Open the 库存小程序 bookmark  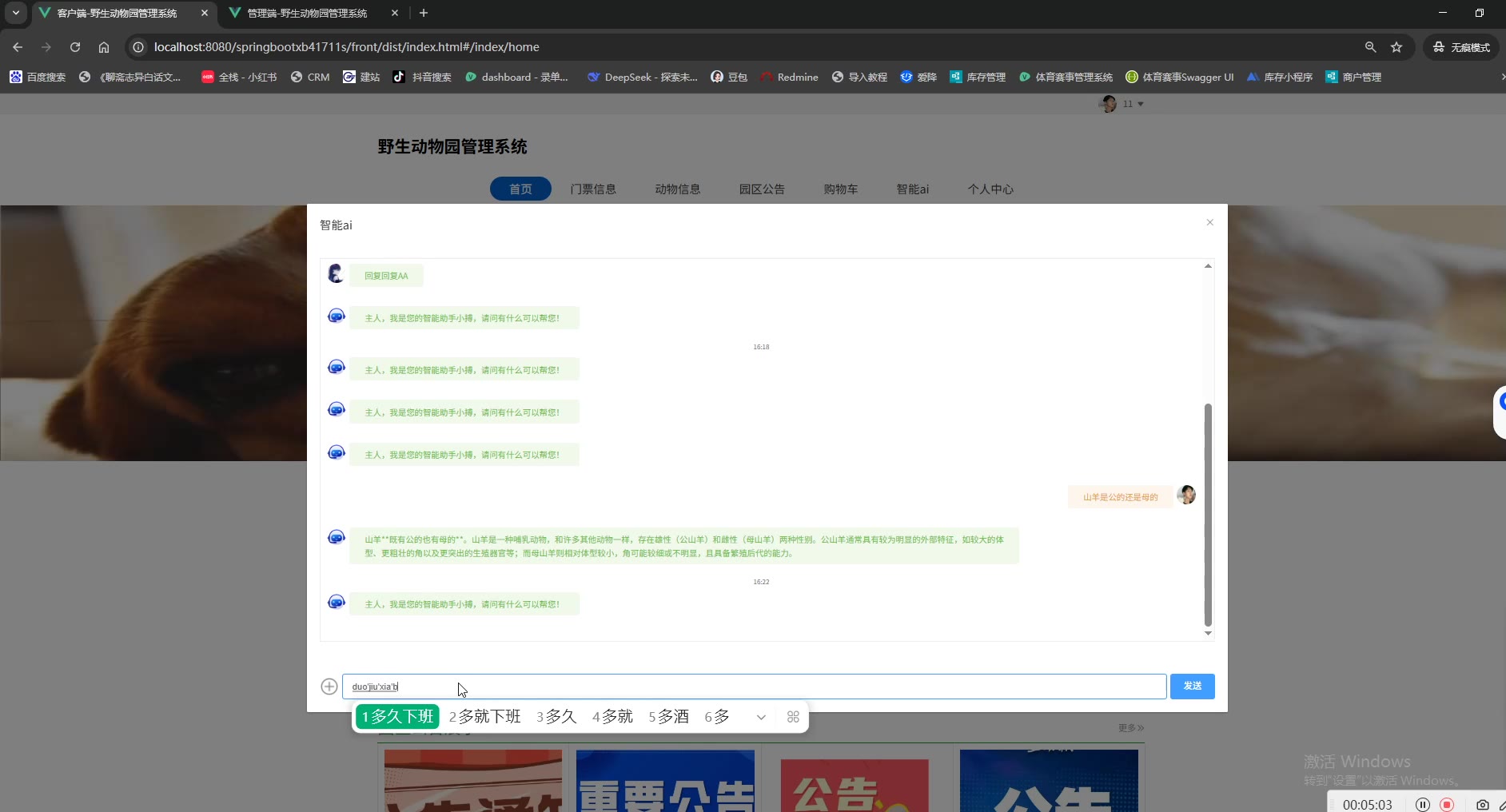point(1280,78)
